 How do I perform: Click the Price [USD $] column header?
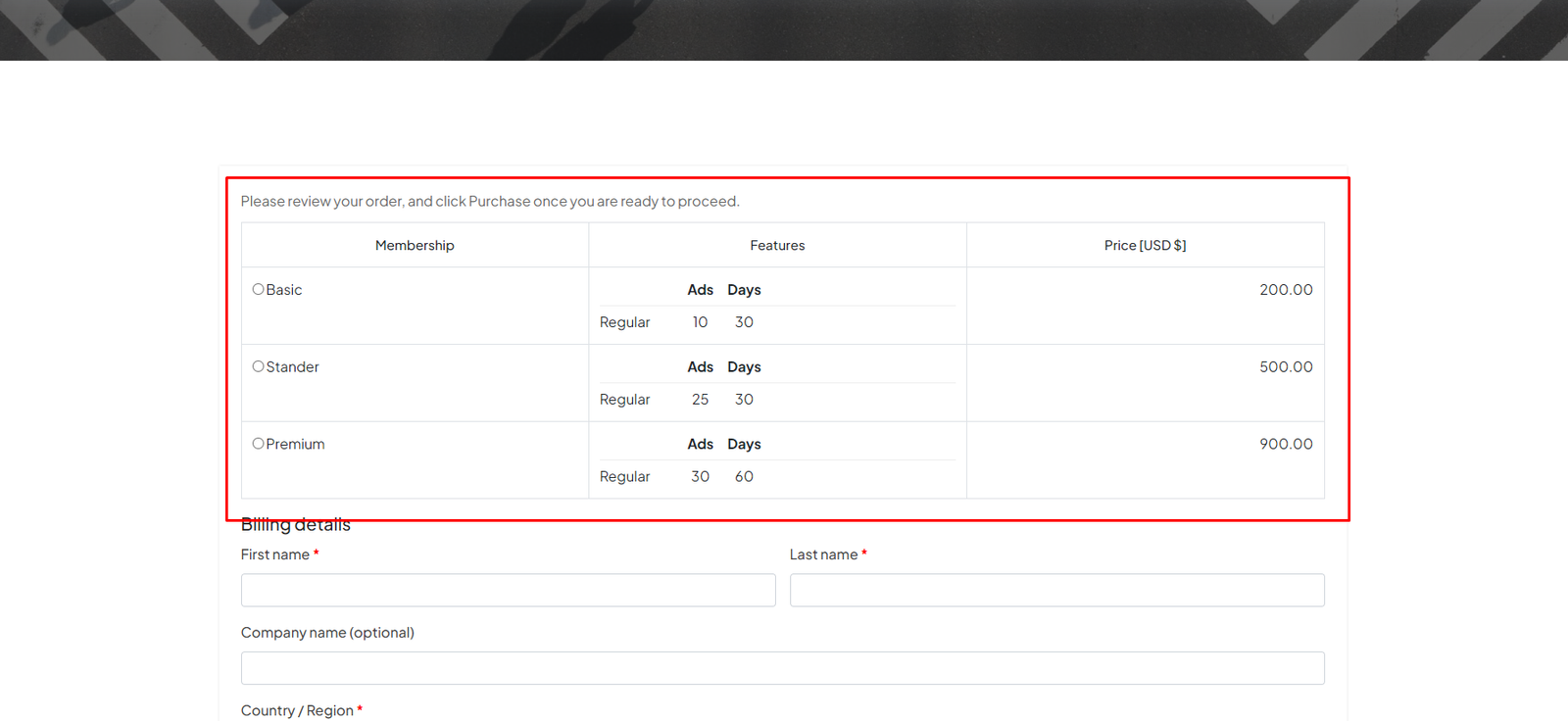click(x=1145, y=246)
